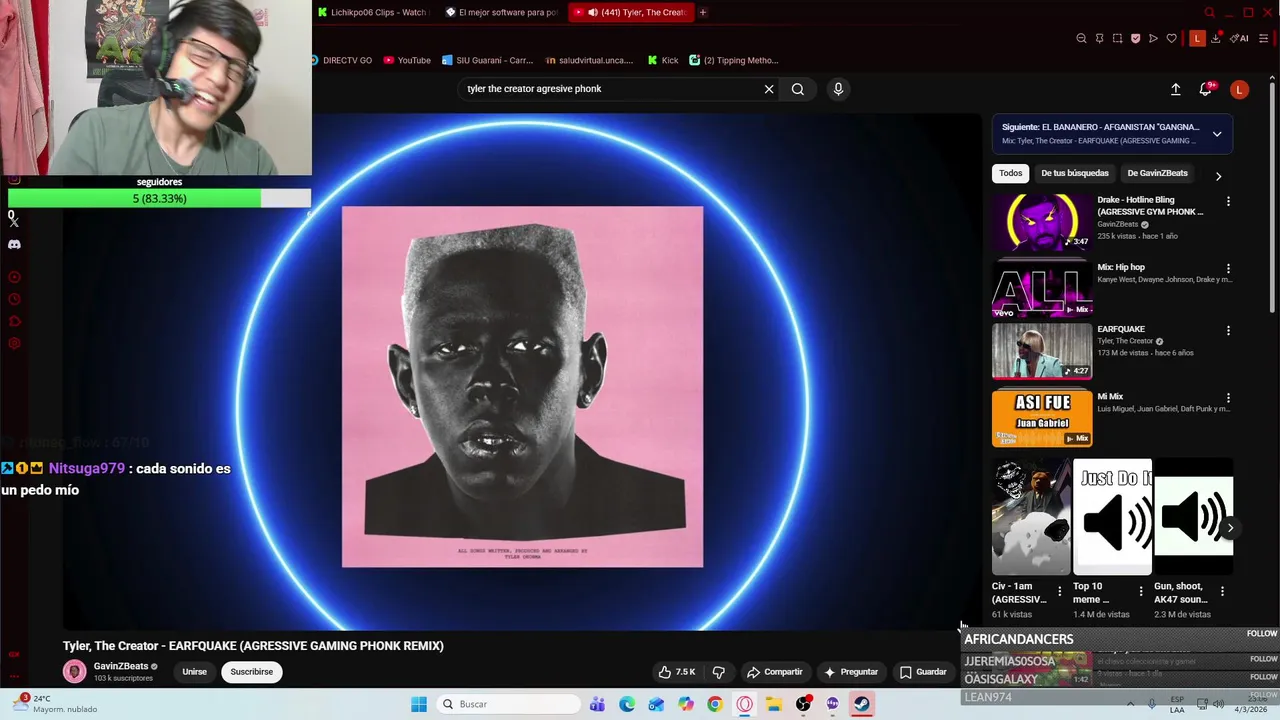Screen dimensions: 1280x720
Task: Open the GavinZBeats channel name link
Action: pos(120,666)
